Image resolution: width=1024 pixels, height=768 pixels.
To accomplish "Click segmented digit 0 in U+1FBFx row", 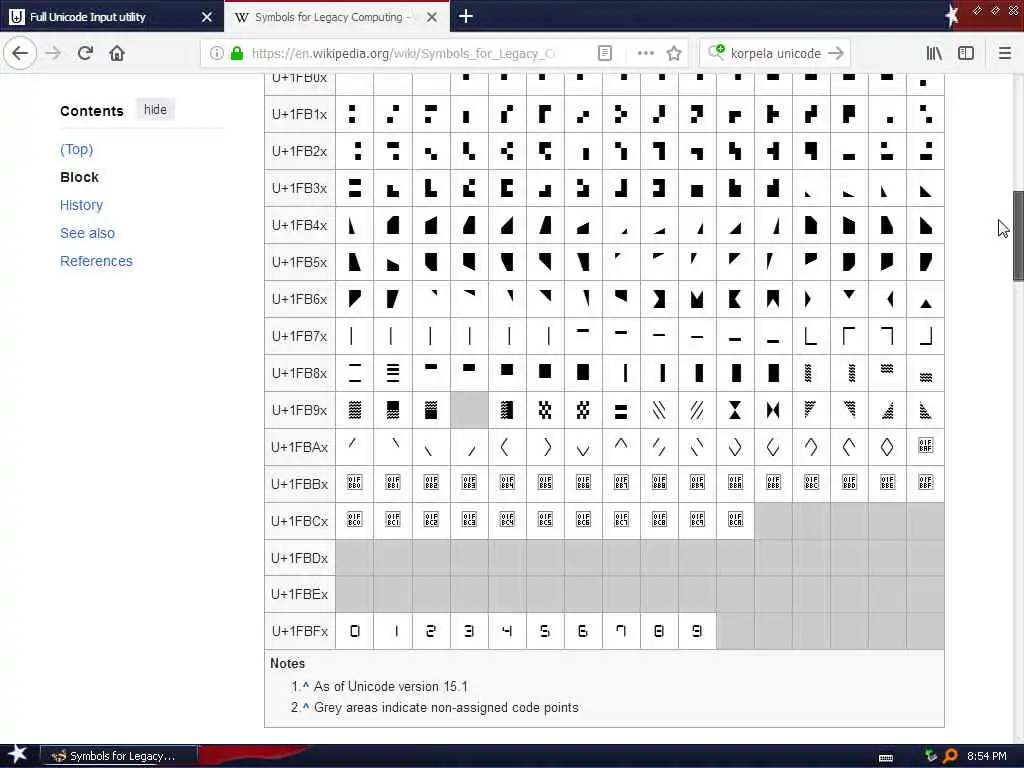I will coord(355,631).
